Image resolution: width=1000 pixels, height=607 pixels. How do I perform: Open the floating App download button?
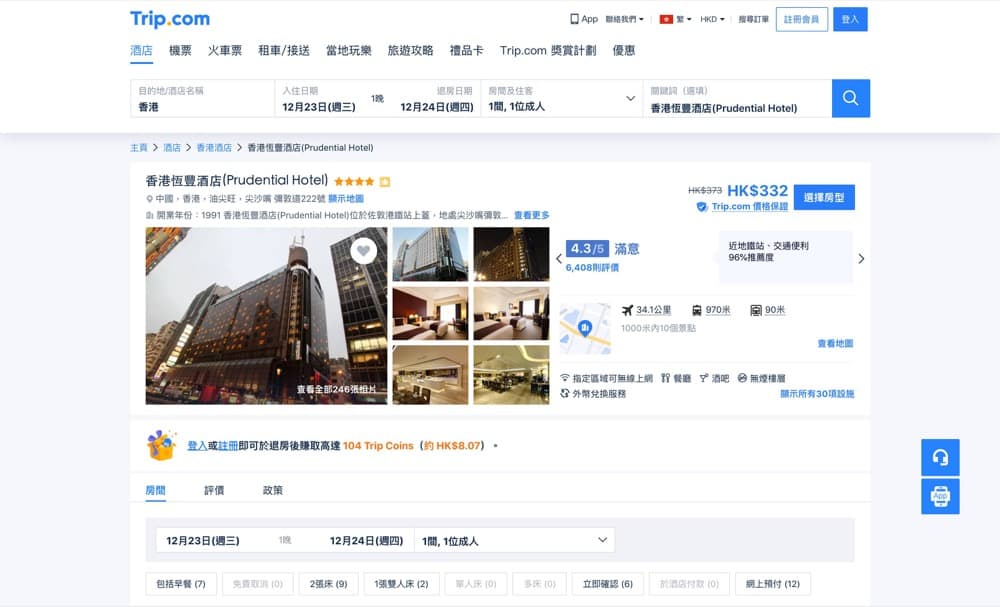(x=940, y=496)
